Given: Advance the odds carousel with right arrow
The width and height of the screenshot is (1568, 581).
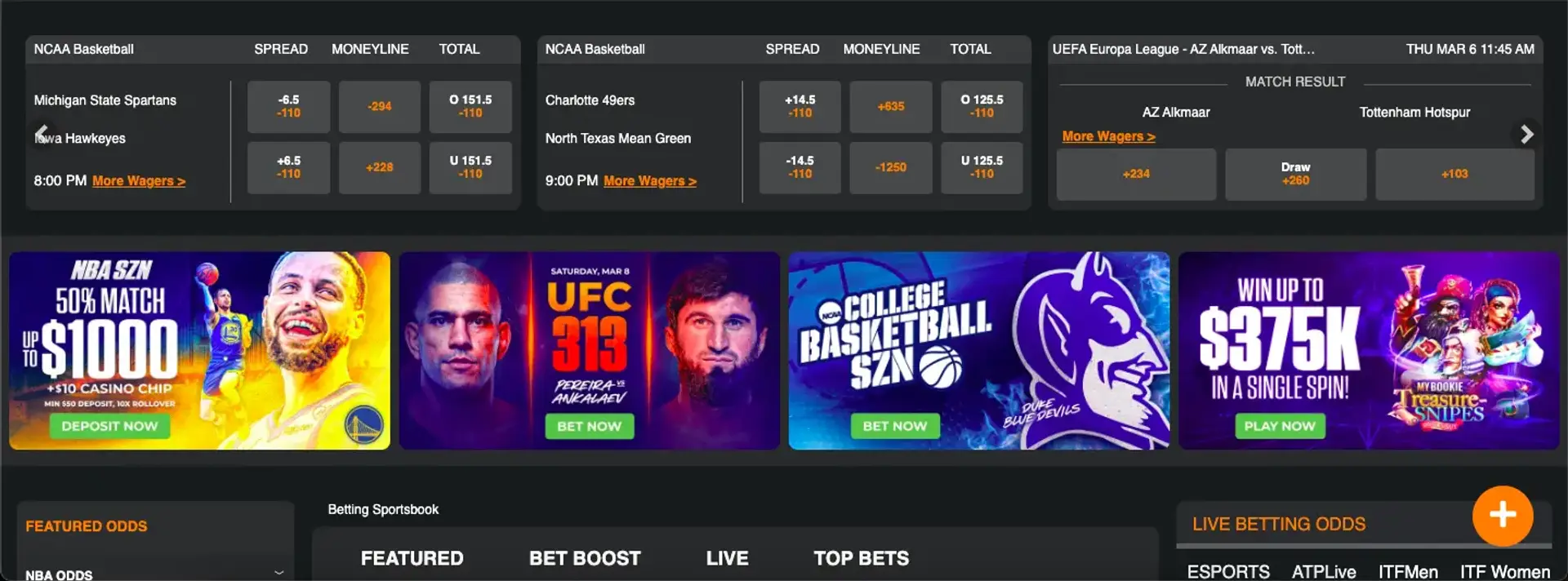Looking at the screenshot, I should pyautogui.click(x=1526, y=135).
